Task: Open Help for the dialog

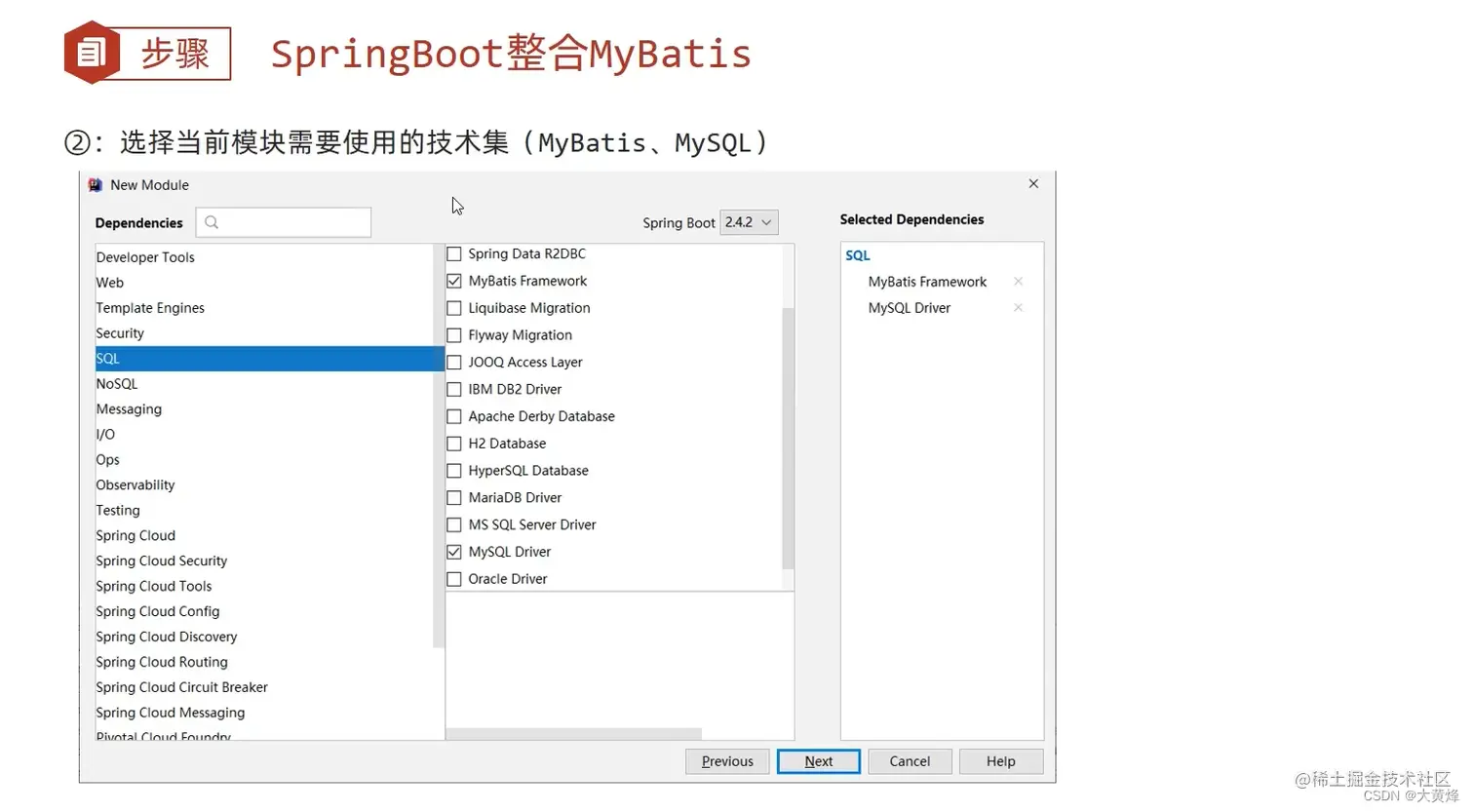Action: (1001, 761)
